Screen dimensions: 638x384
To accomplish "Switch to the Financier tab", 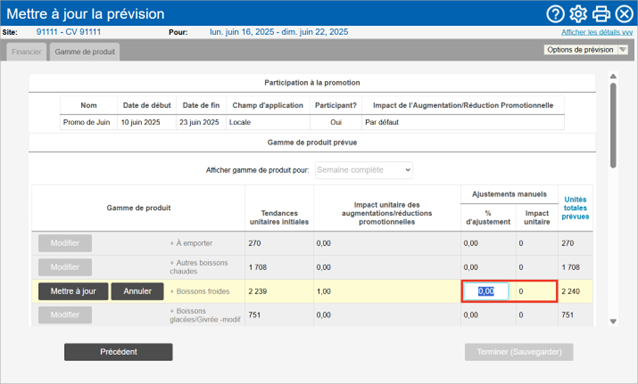I will click(26, 52).
